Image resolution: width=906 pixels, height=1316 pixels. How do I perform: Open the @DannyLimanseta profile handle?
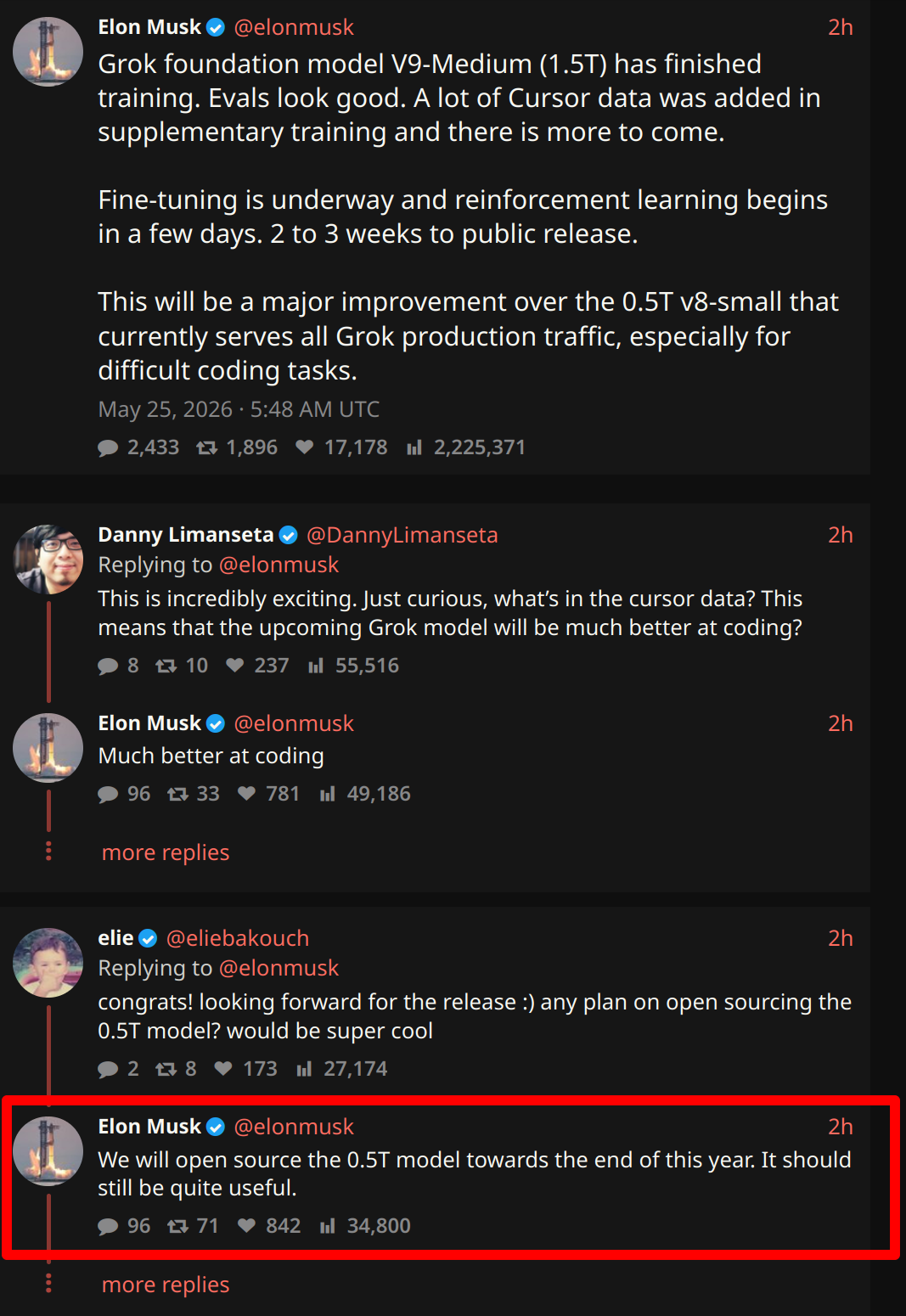pos(402,535)
